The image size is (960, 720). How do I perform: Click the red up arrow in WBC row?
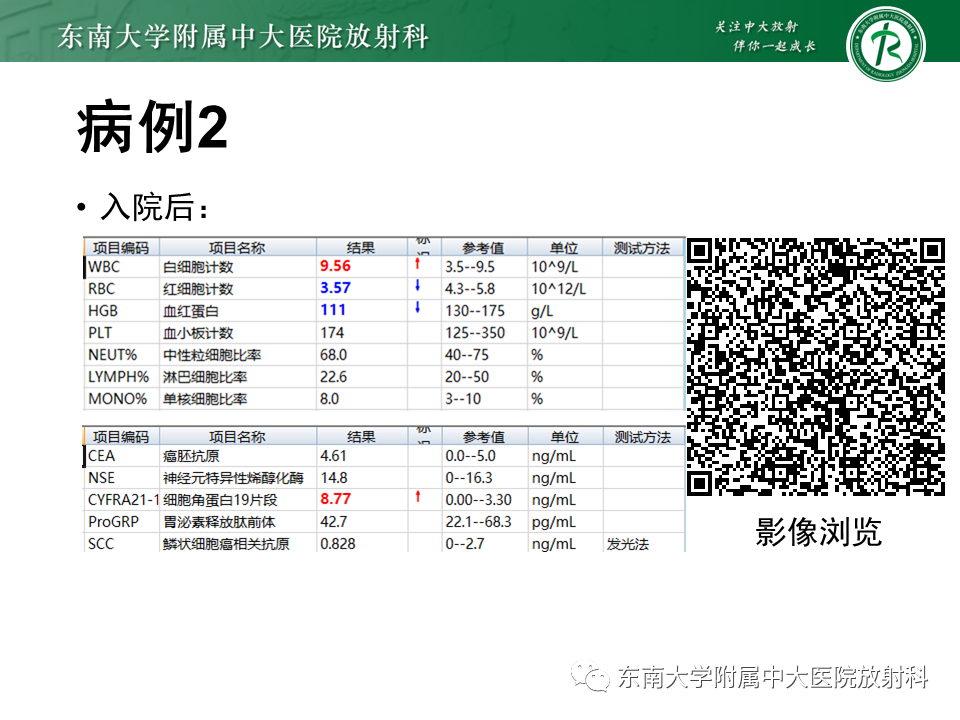click(418, 264)
